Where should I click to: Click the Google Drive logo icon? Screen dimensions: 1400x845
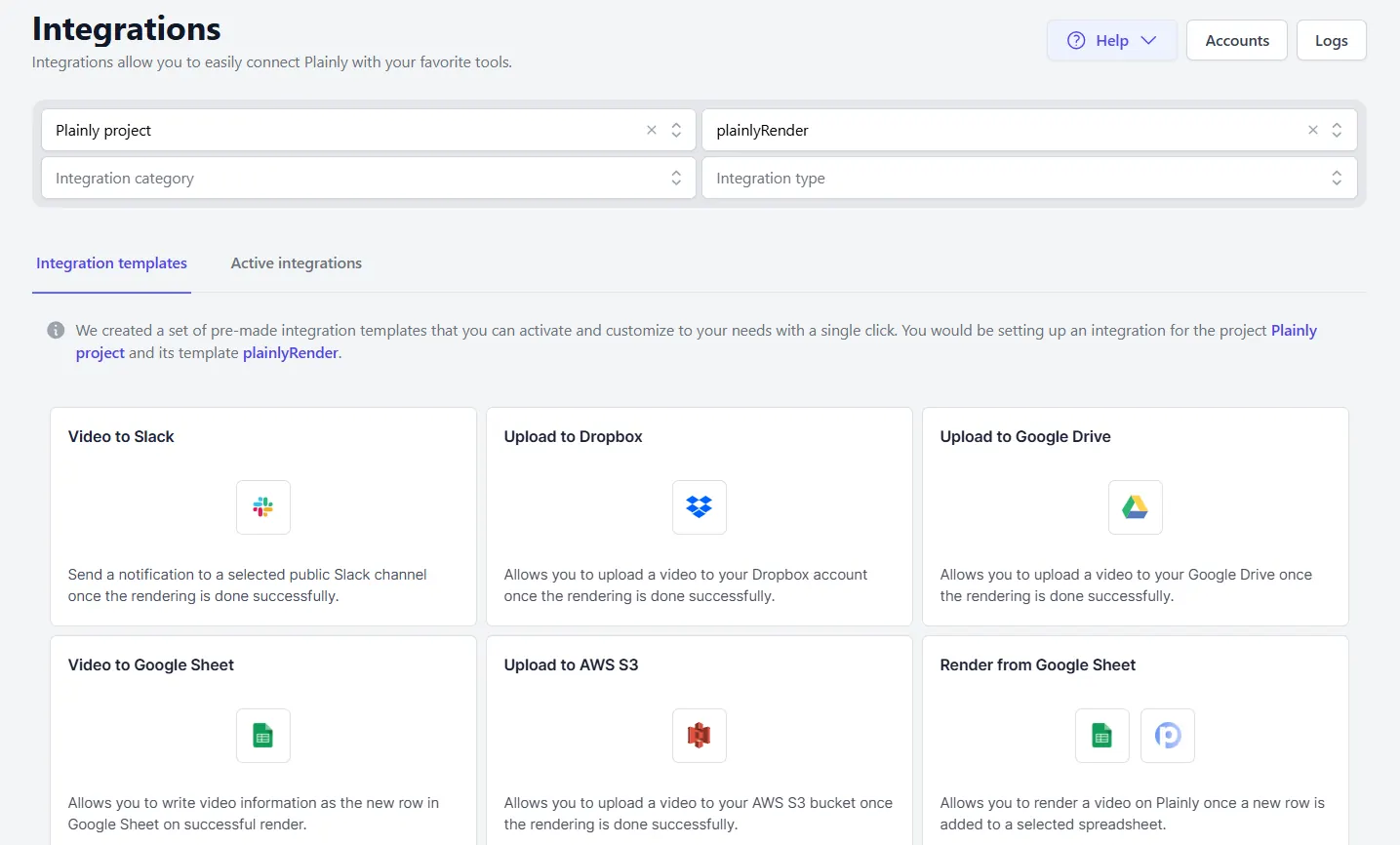pyautogui.click(x=1136, y=507)
